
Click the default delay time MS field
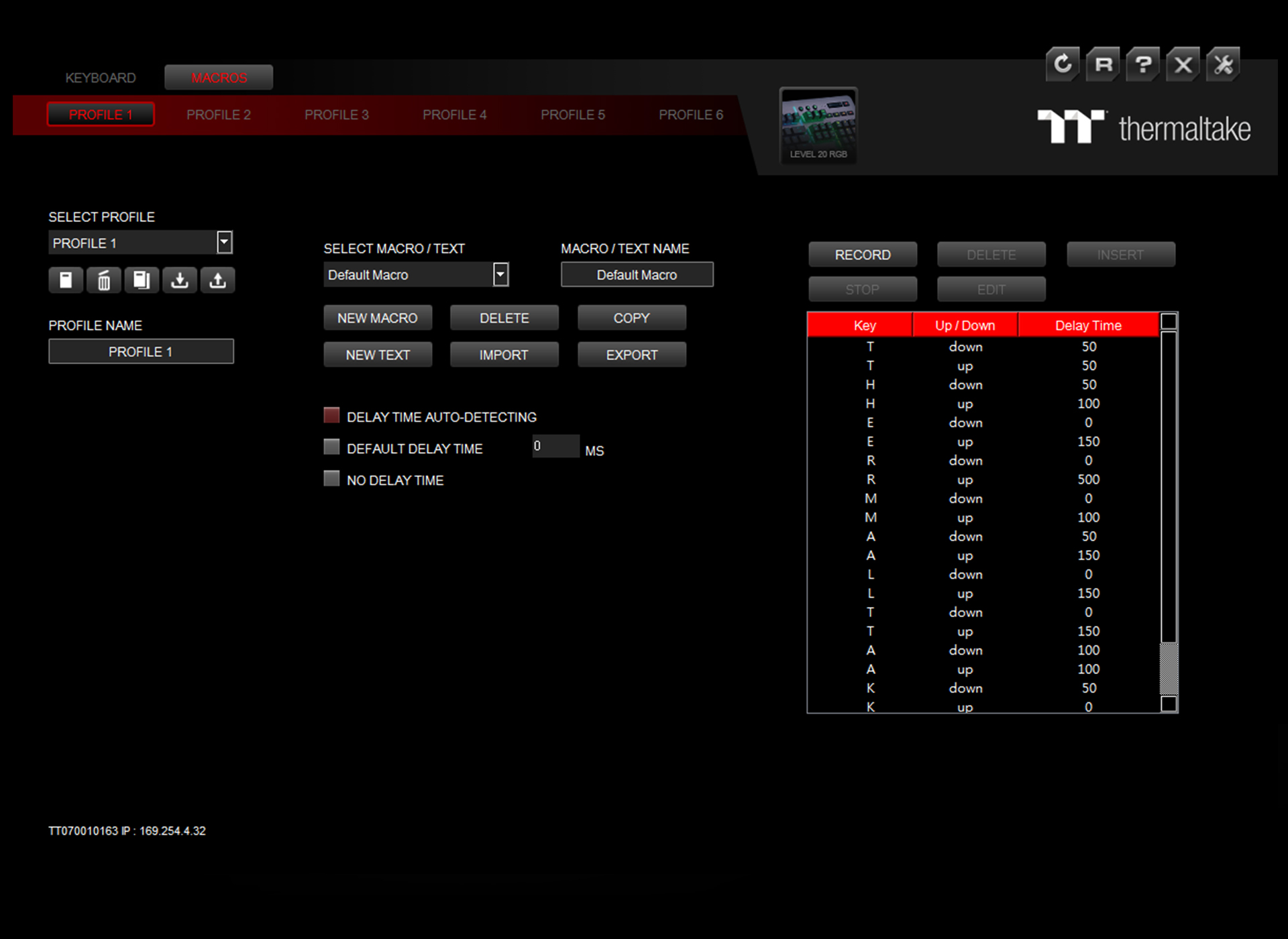point(556,446)
